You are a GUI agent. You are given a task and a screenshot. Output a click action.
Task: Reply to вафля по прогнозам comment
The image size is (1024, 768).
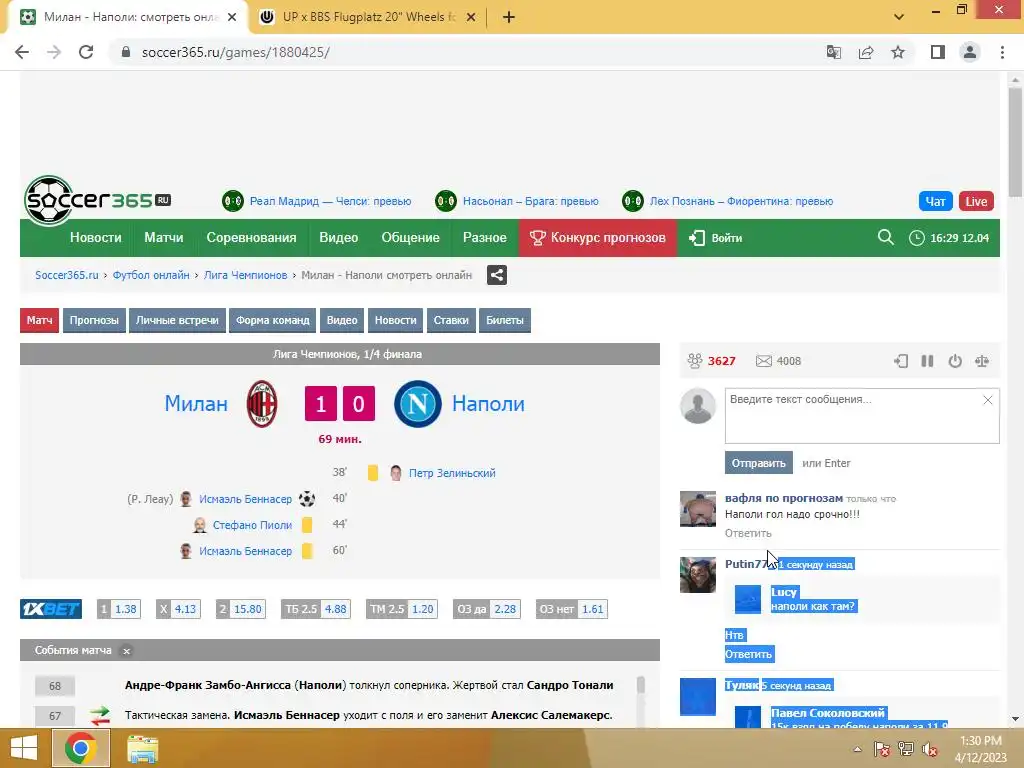(748, 533)
